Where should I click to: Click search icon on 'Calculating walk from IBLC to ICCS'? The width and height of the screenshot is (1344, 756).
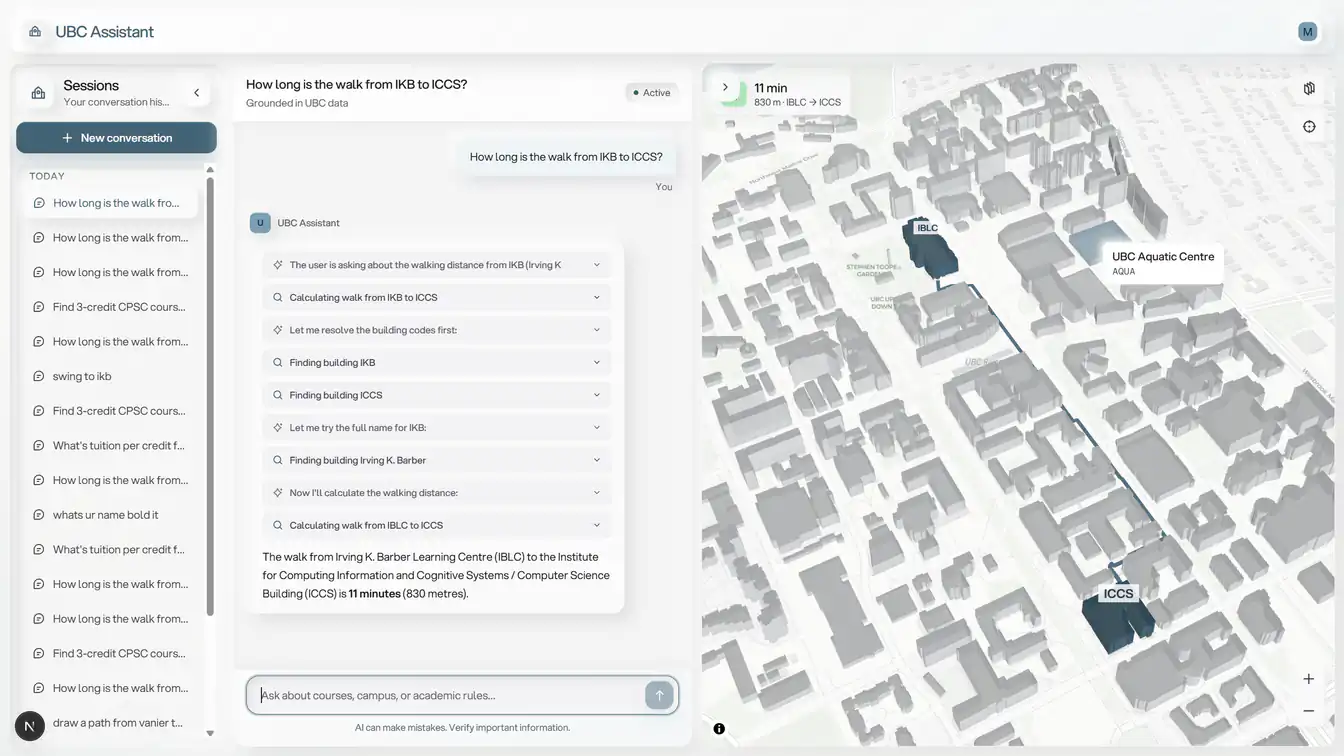pos(278,525)
